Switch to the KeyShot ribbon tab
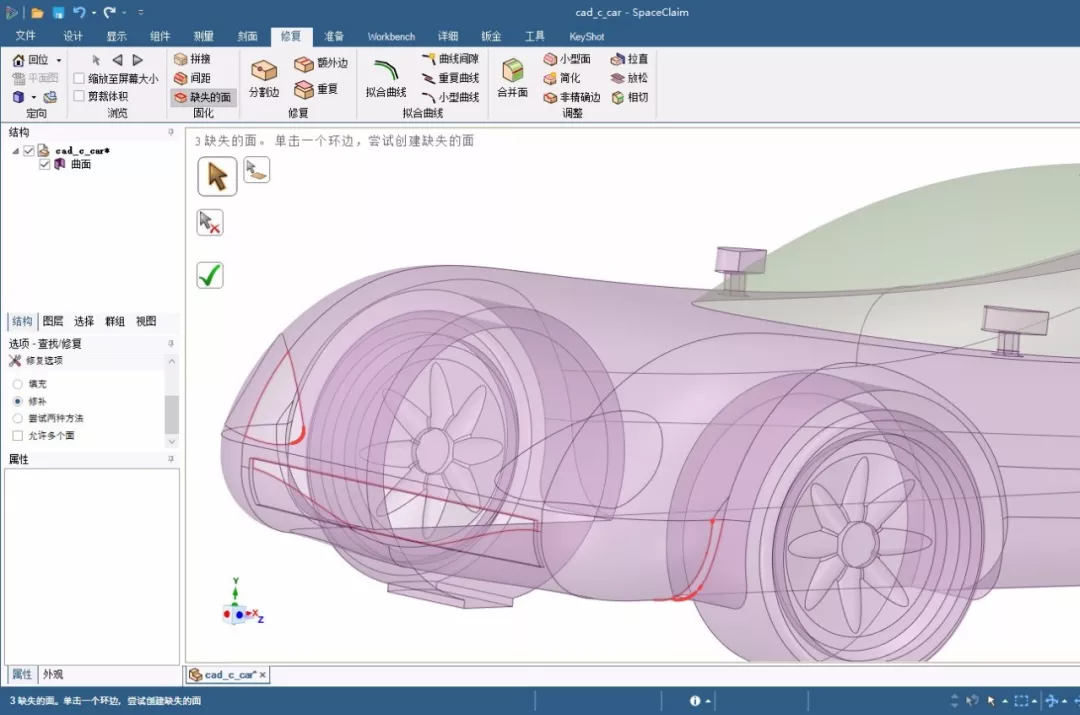The image size is (1080, 715). coord(587,37)
